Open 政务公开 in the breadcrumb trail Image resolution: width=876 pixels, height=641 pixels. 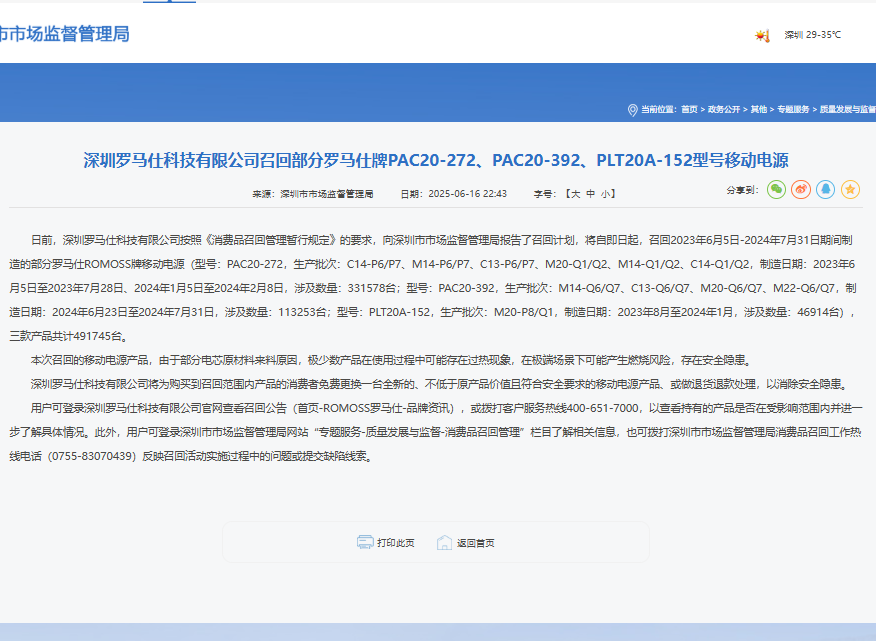[x=723, y=110]
